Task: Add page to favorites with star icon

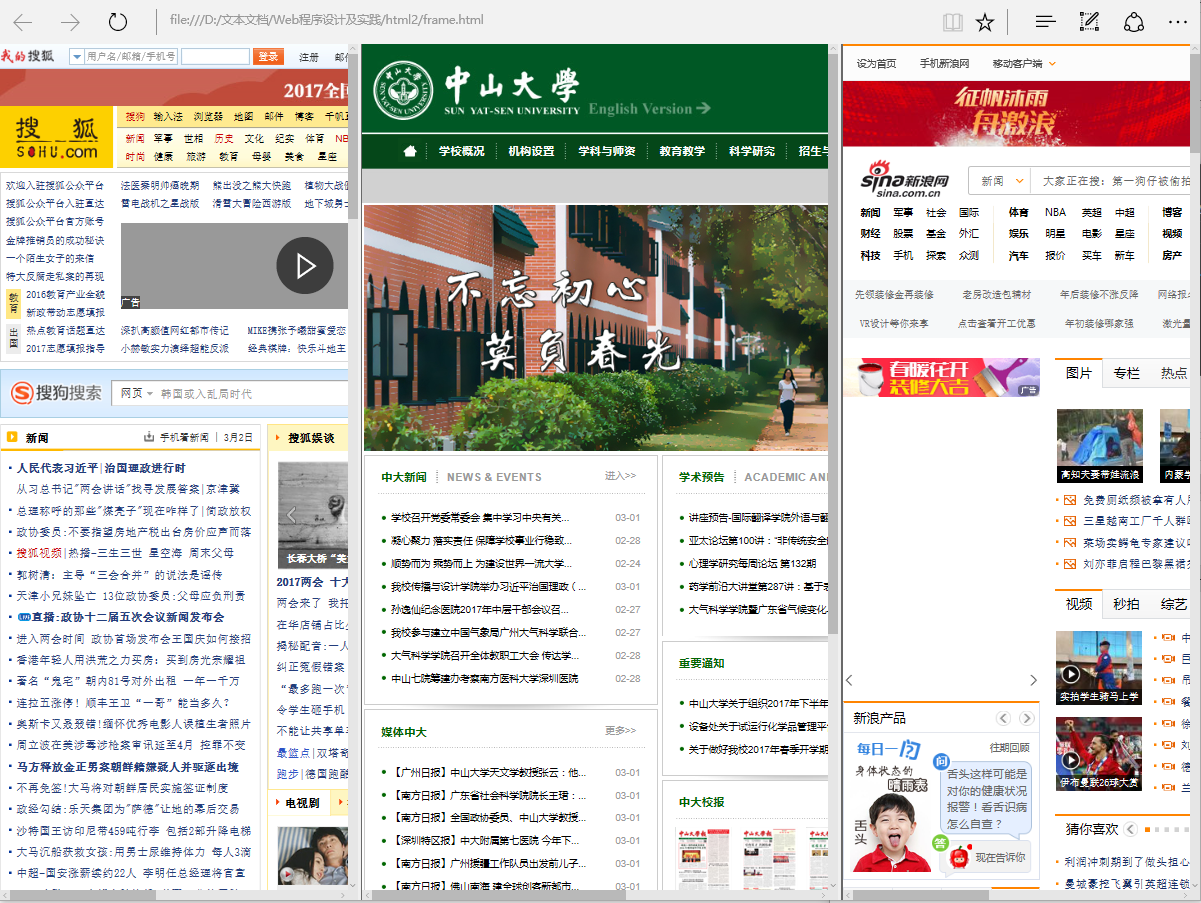Action: point(985,22)
